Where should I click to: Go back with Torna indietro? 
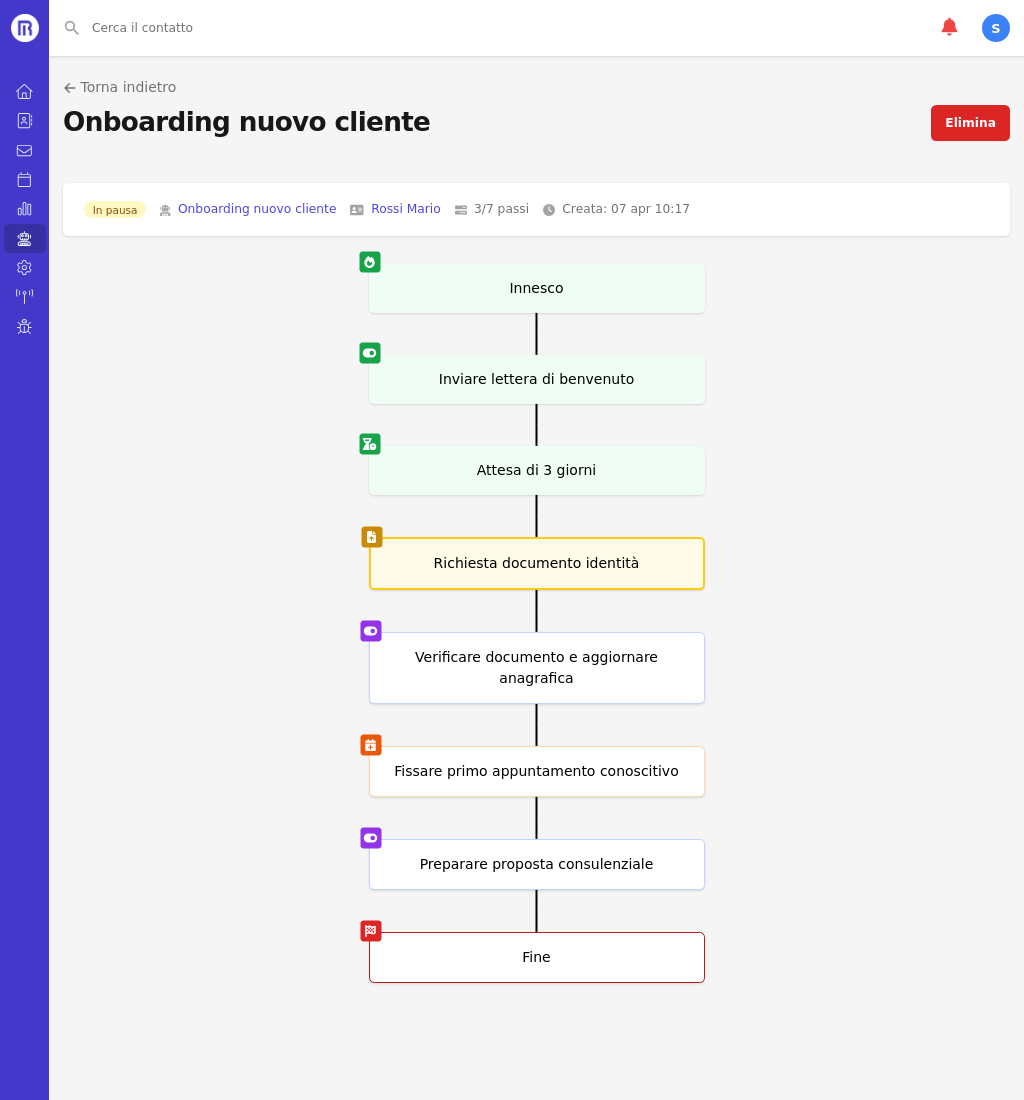click(x=120, y=87)
